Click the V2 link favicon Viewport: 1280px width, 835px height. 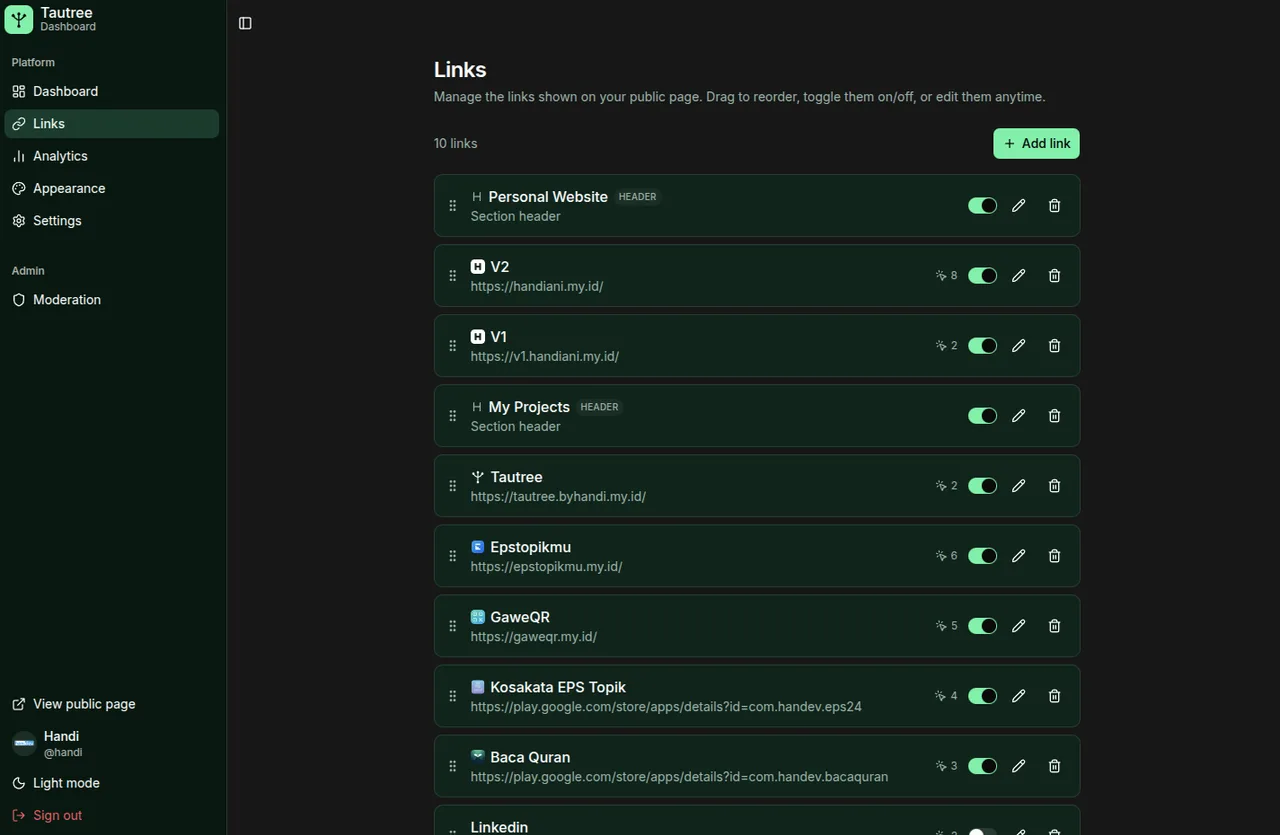(478, 267)
